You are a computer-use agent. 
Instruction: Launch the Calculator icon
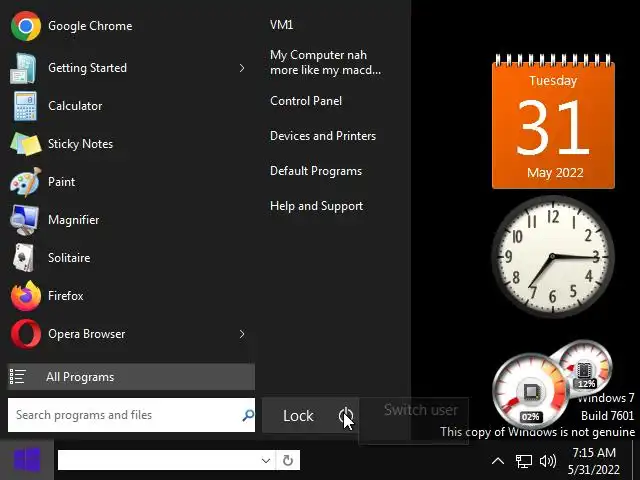pos(25,106)
